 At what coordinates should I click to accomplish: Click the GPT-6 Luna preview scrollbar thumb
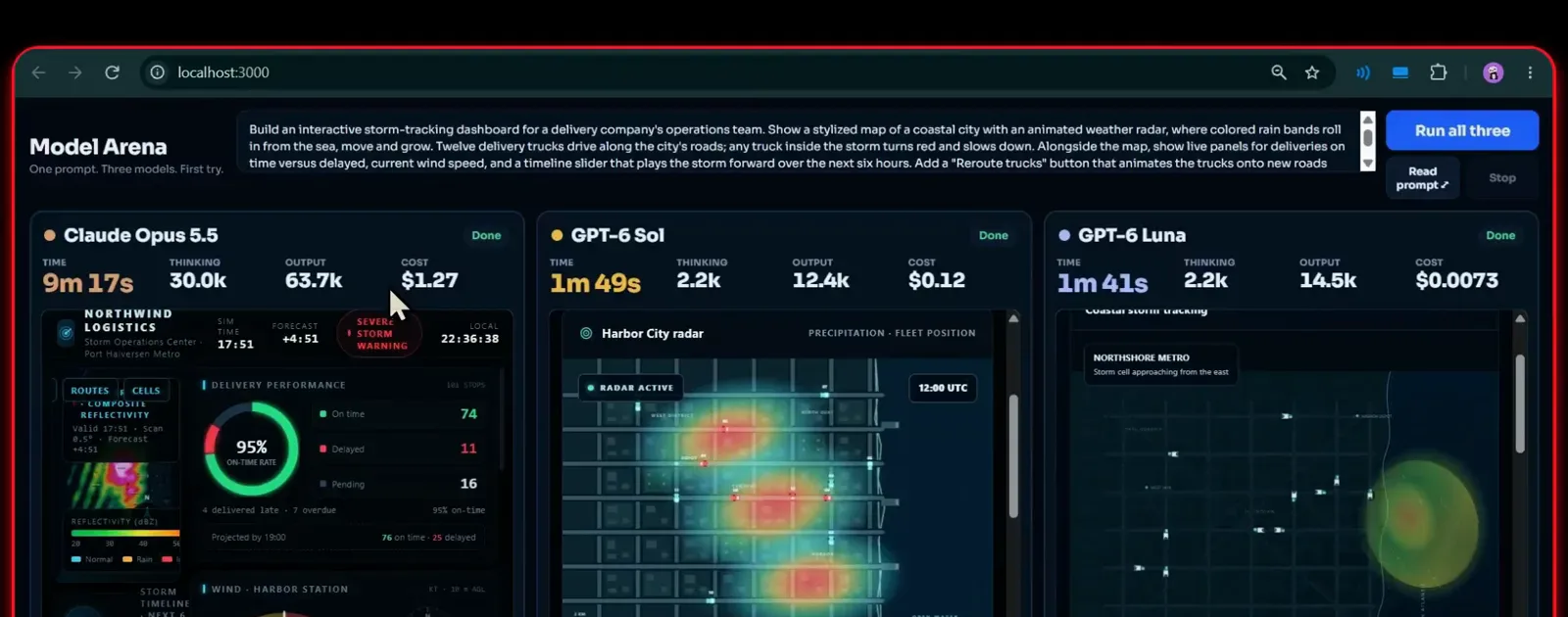(x=1520, y=403)
